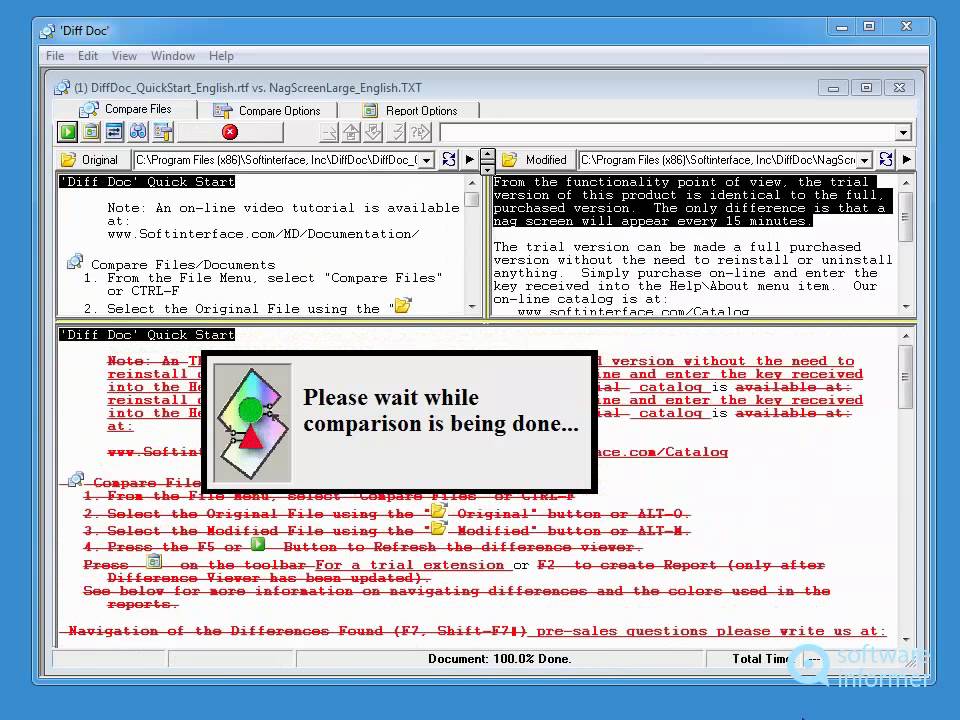Click the difference viewer scrollbar thumb
Viewport: 960px width, 720px height.
[905, 377]
